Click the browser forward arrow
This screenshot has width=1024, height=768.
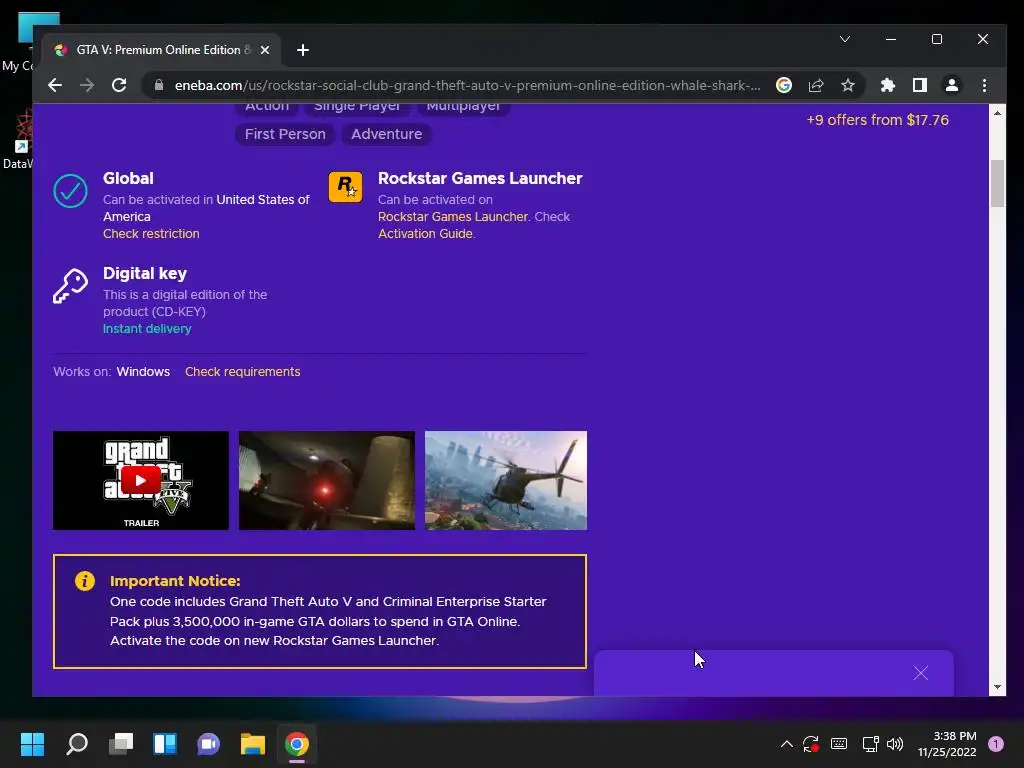(x=87, y=86)
